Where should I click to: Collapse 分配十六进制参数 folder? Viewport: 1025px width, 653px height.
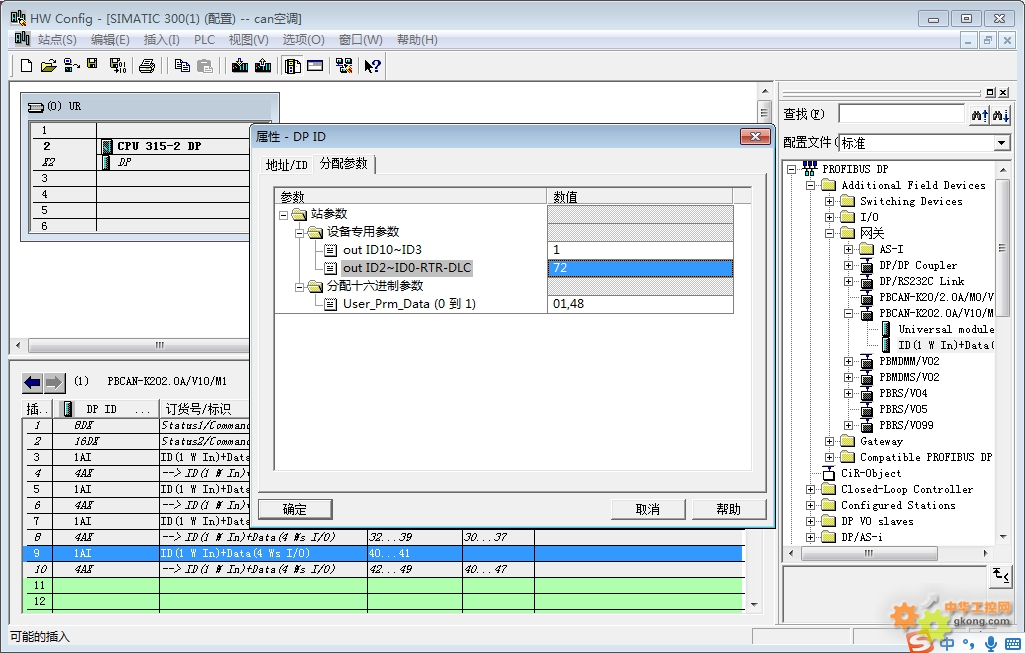click(299, 286)
